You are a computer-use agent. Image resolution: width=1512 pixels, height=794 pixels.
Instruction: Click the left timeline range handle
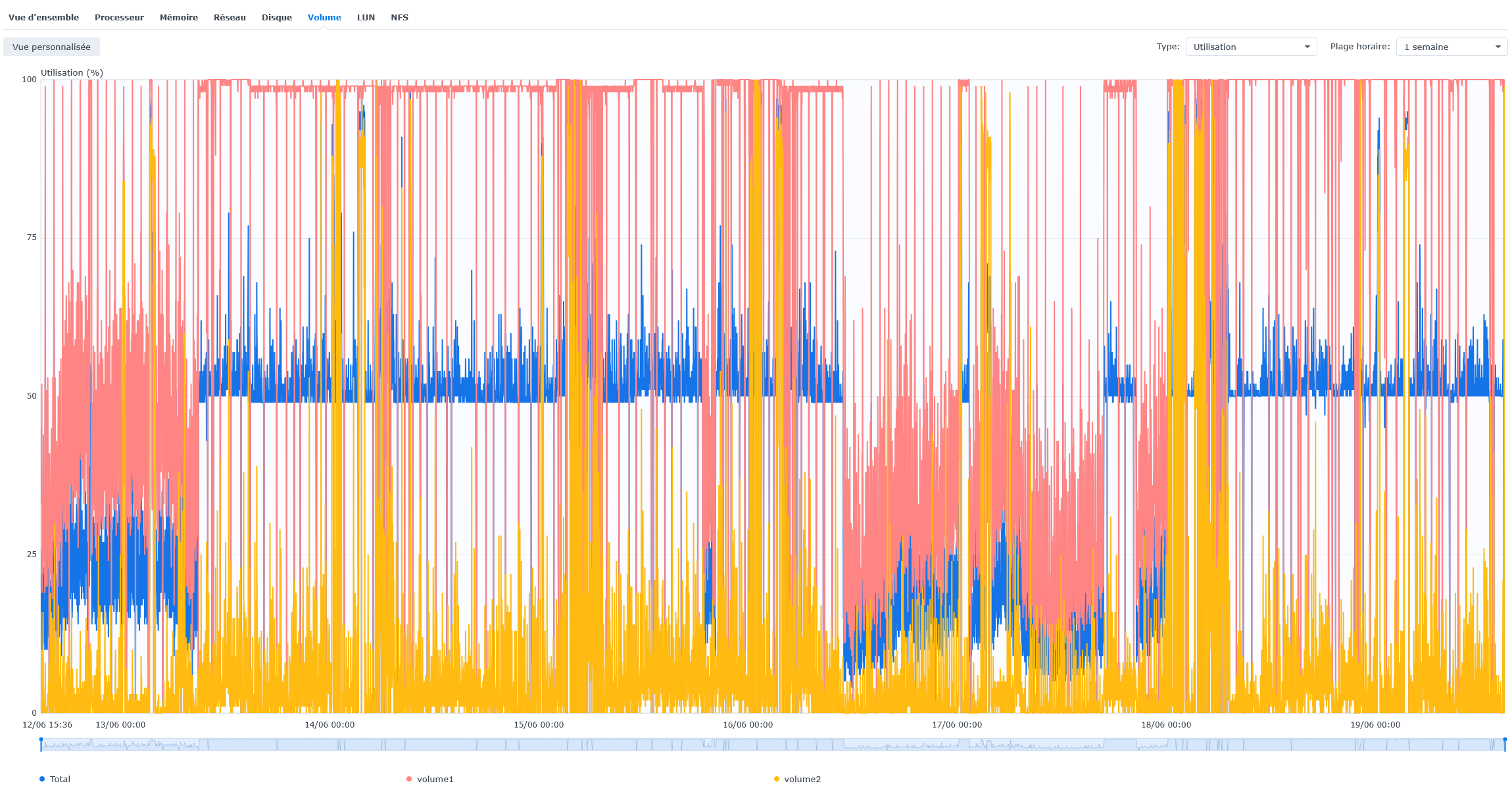click(41, 744)
